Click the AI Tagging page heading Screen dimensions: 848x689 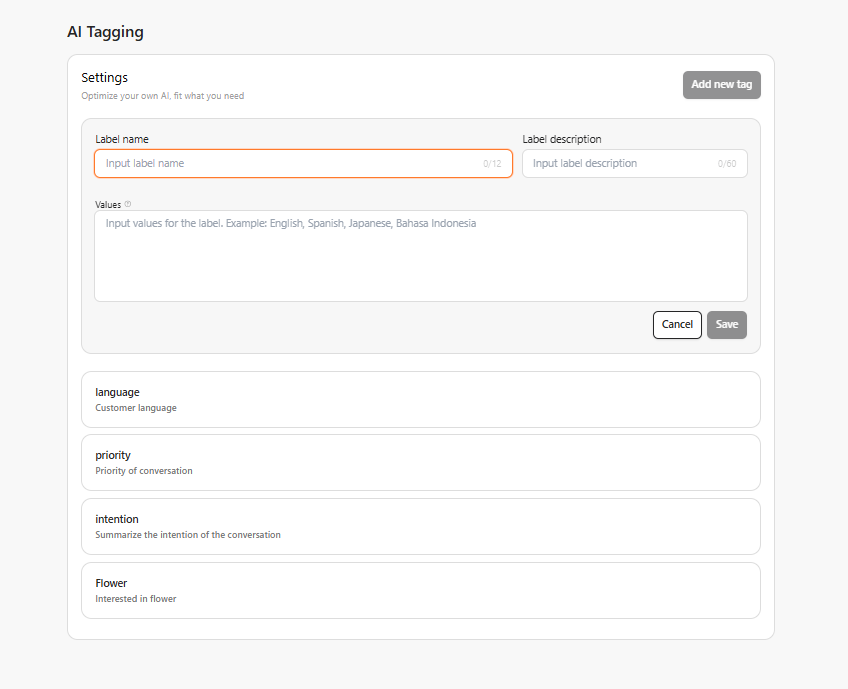[x=105, y=32]
